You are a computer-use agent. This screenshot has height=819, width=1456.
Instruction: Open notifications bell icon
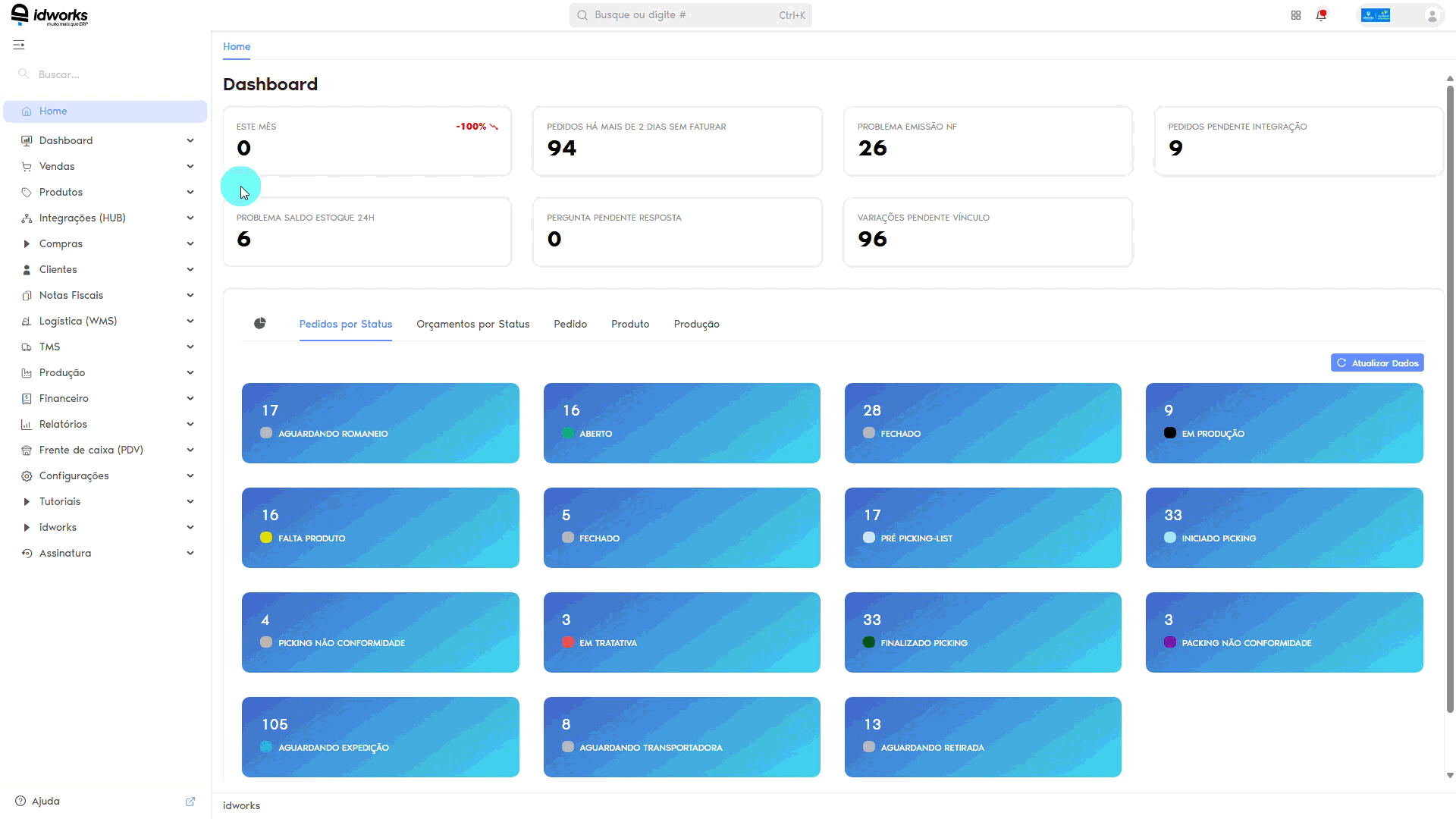1322,15
